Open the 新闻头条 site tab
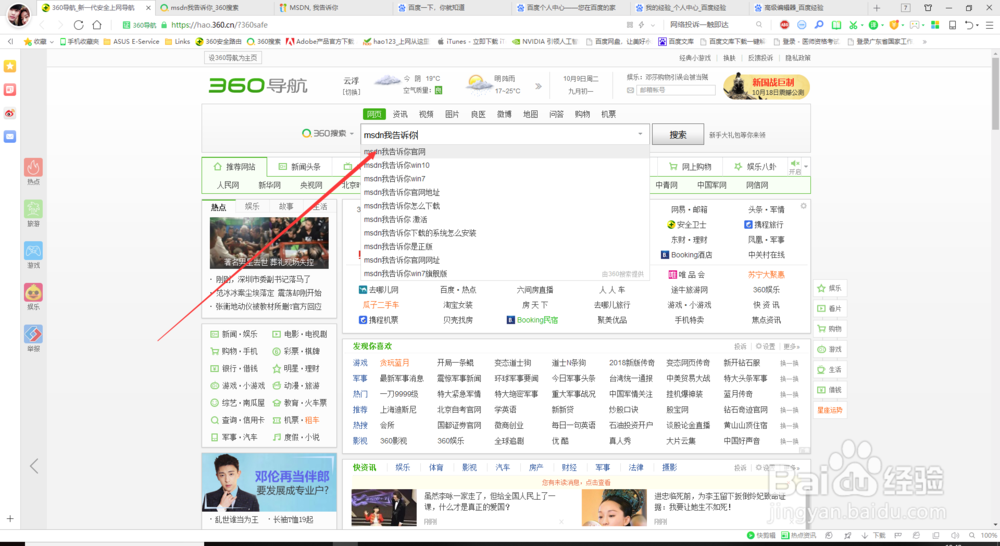Image resolution: width=1000 pixels, height=546 pixels. 300,166
